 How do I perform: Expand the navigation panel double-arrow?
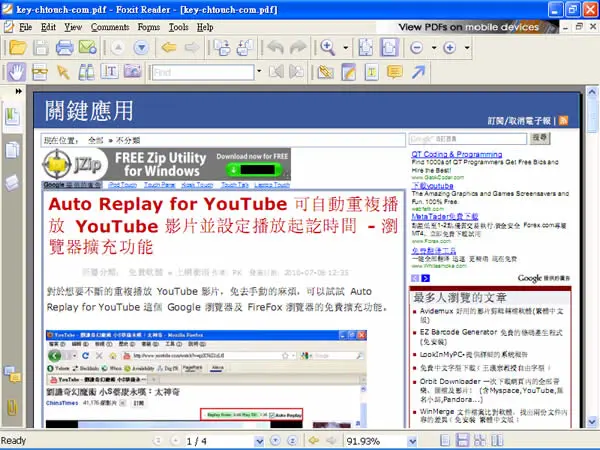pos(18,91)
